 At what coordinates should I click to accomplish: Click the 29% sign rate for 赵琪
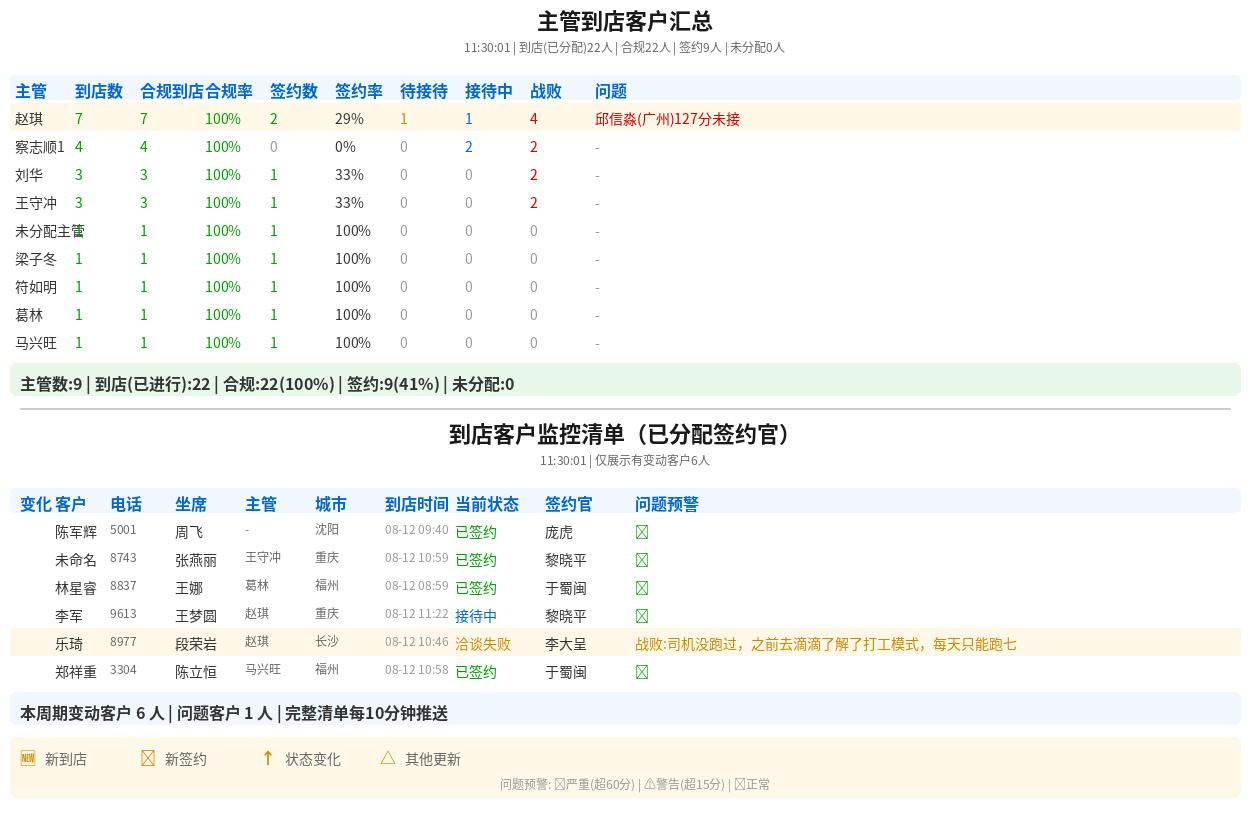(349, 119)
